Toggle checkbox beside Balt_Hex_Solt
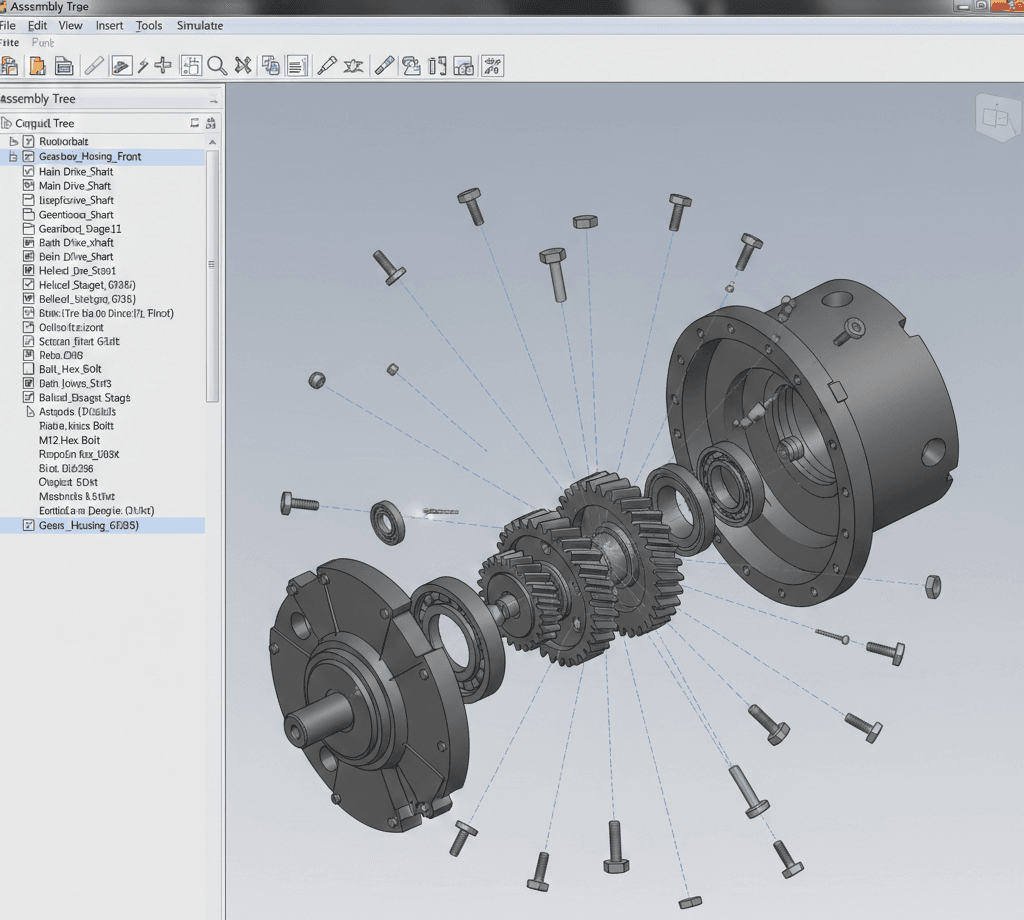 (28, 370)
